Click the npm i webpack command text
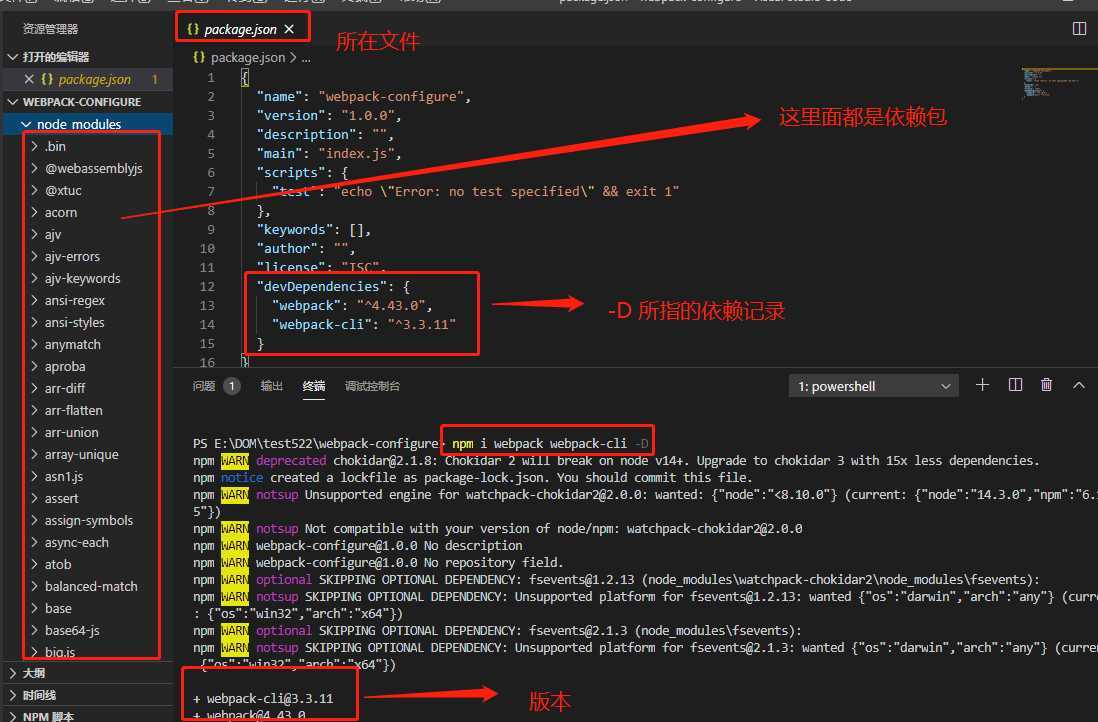The height and width of the screenshot is (722, 1098). [550, 443]
